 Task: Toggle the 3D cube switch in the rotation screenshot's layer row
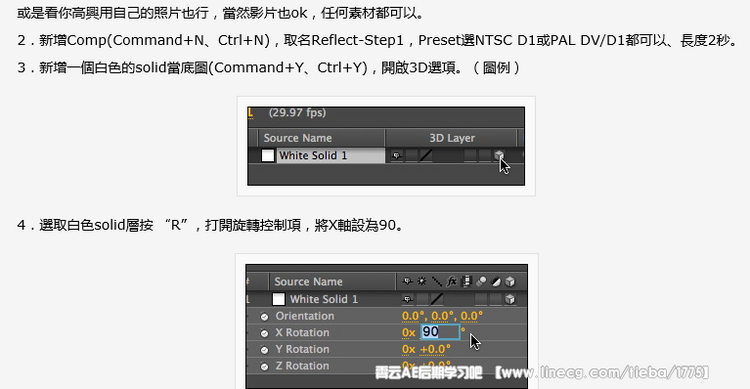click(510, 299)
